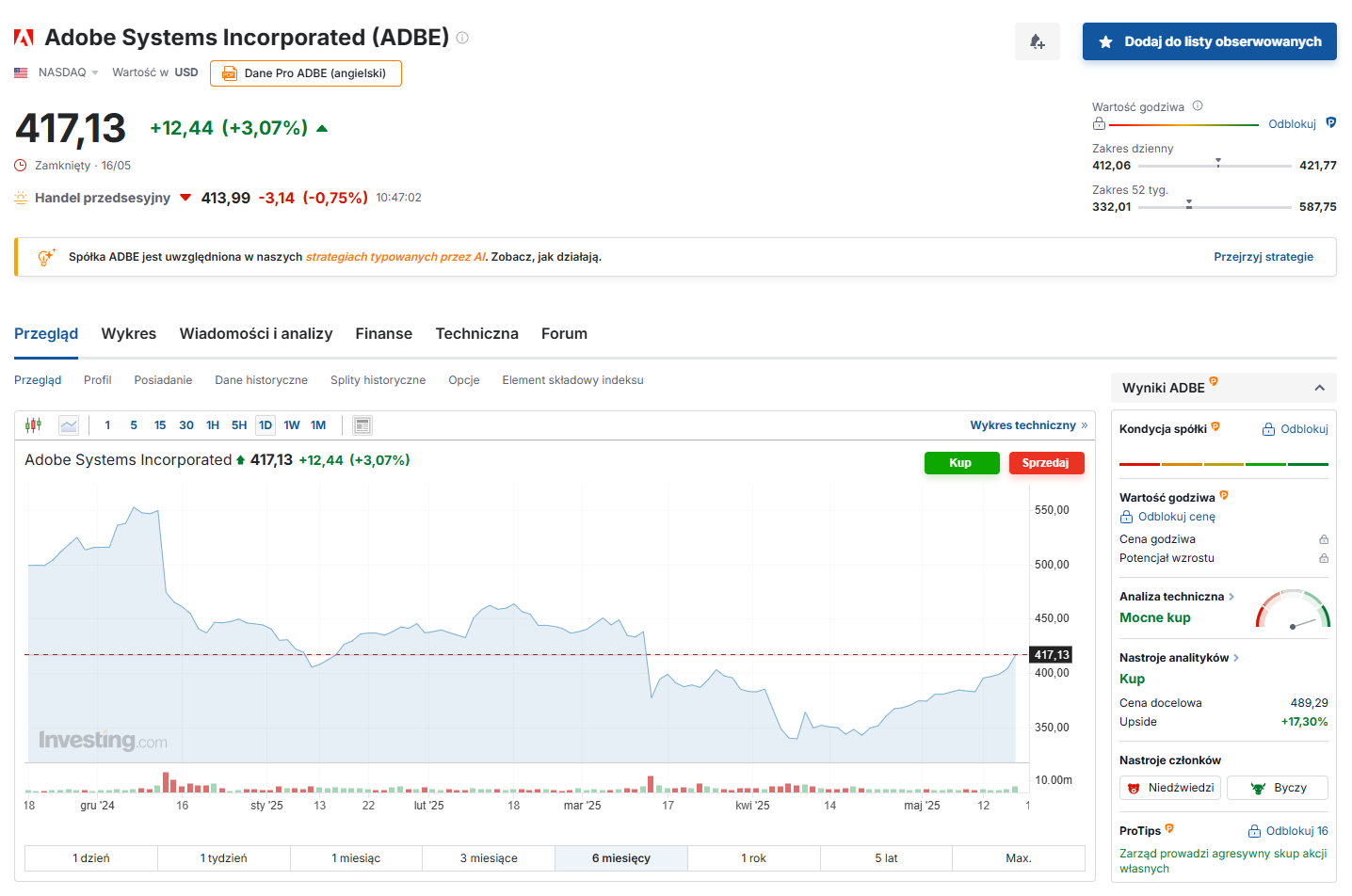Image resolution: width=1352 pixels, height=896 pixels.
Task: Collapse the Wyniki ADBE panel
Action: pos(1319,388)
